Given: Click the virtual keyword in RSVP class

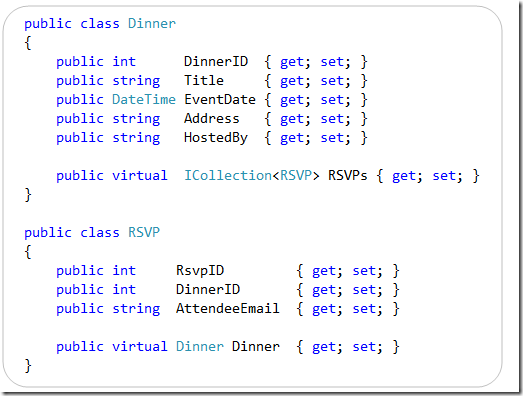Looking at the screenshot, I should tap(140, 347).
